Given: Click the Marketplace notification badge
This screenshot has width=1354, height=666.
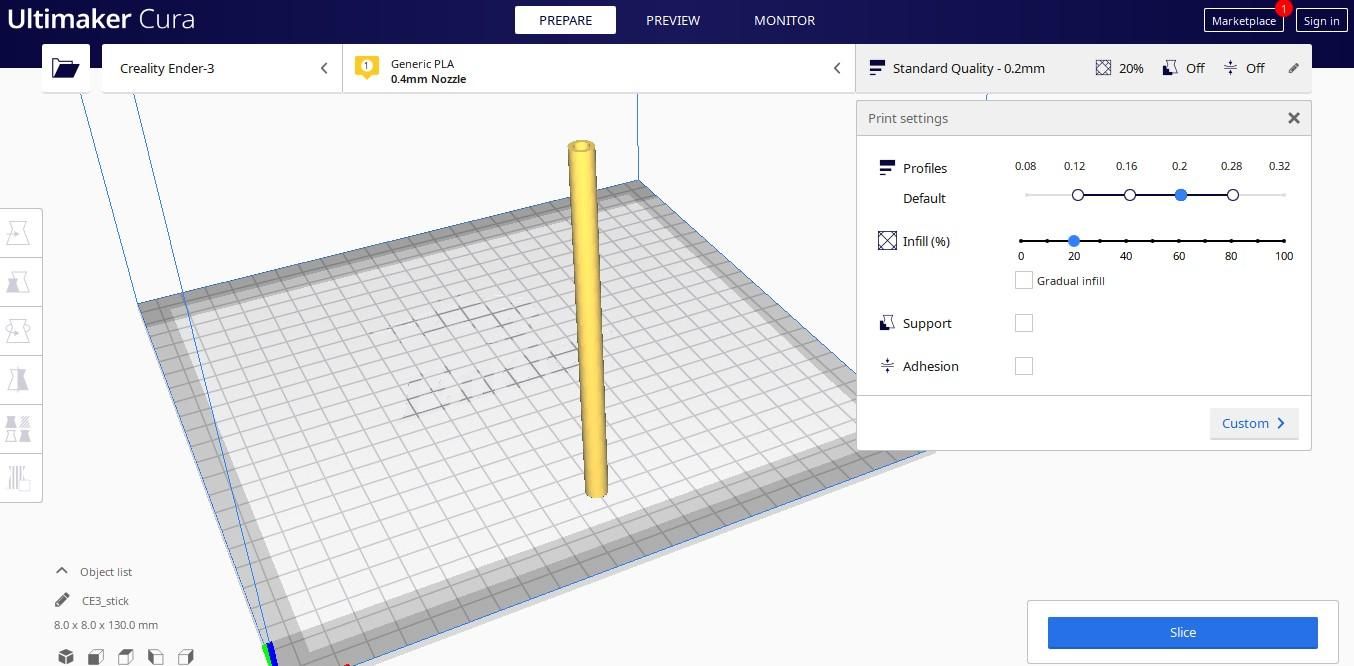Looking at the screenshot, I should pos(1283,8).
